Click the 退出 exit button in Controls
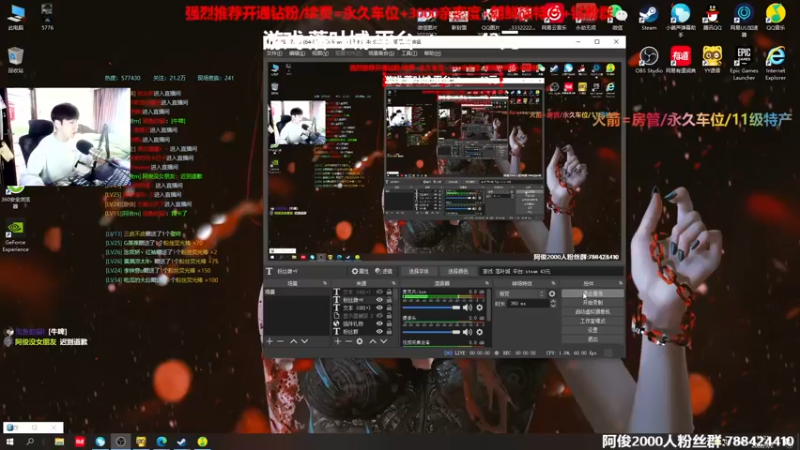Image resolution: width=800 pixels, height=450 pixels. pyautogui.click(x=592, y=339)
